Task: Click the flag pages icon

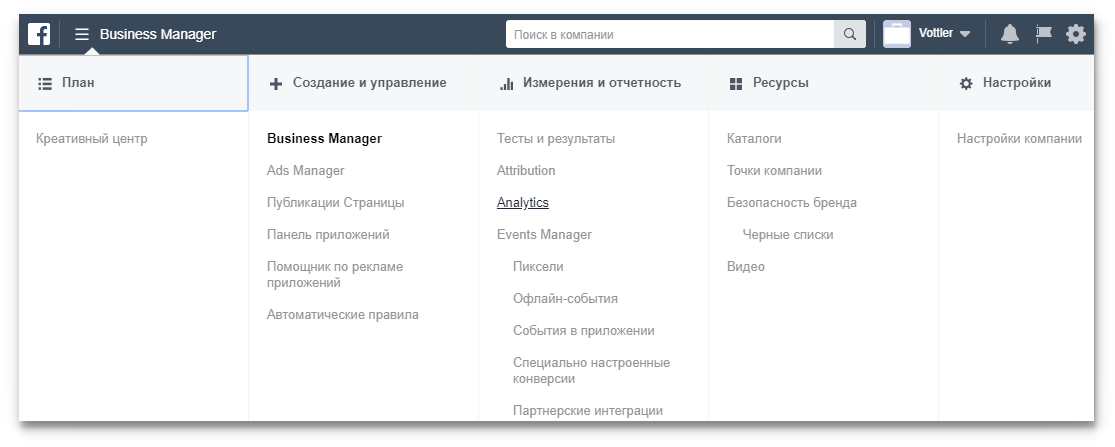Action: tap(1043, 33)
